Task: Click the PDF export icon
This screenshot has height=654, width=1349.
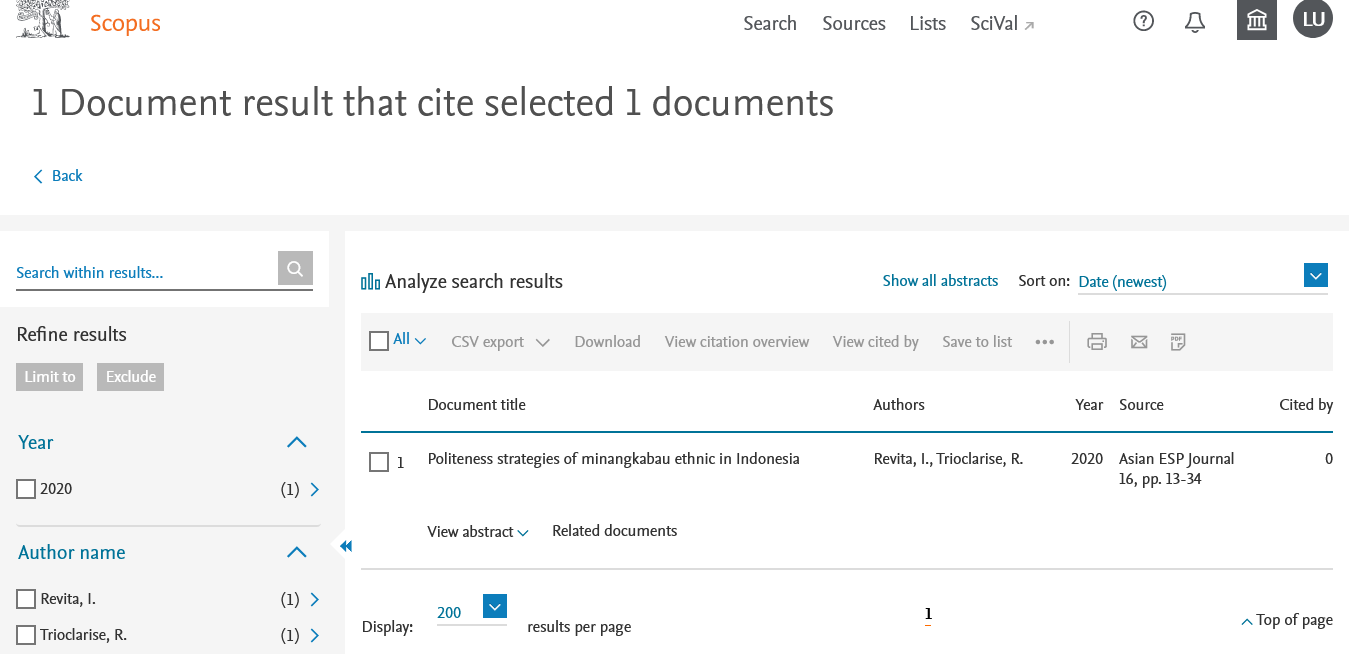Action: pos(1178,342)
